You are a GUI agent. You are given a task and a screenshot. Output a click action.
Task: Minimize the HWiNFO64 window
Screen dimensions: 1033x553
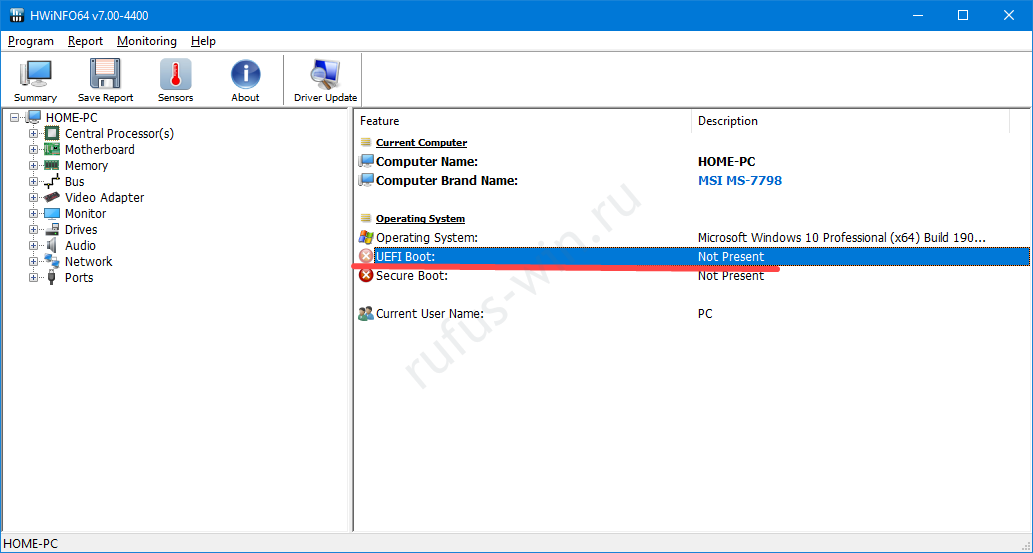pyautogui.click(x=917, y=15)
